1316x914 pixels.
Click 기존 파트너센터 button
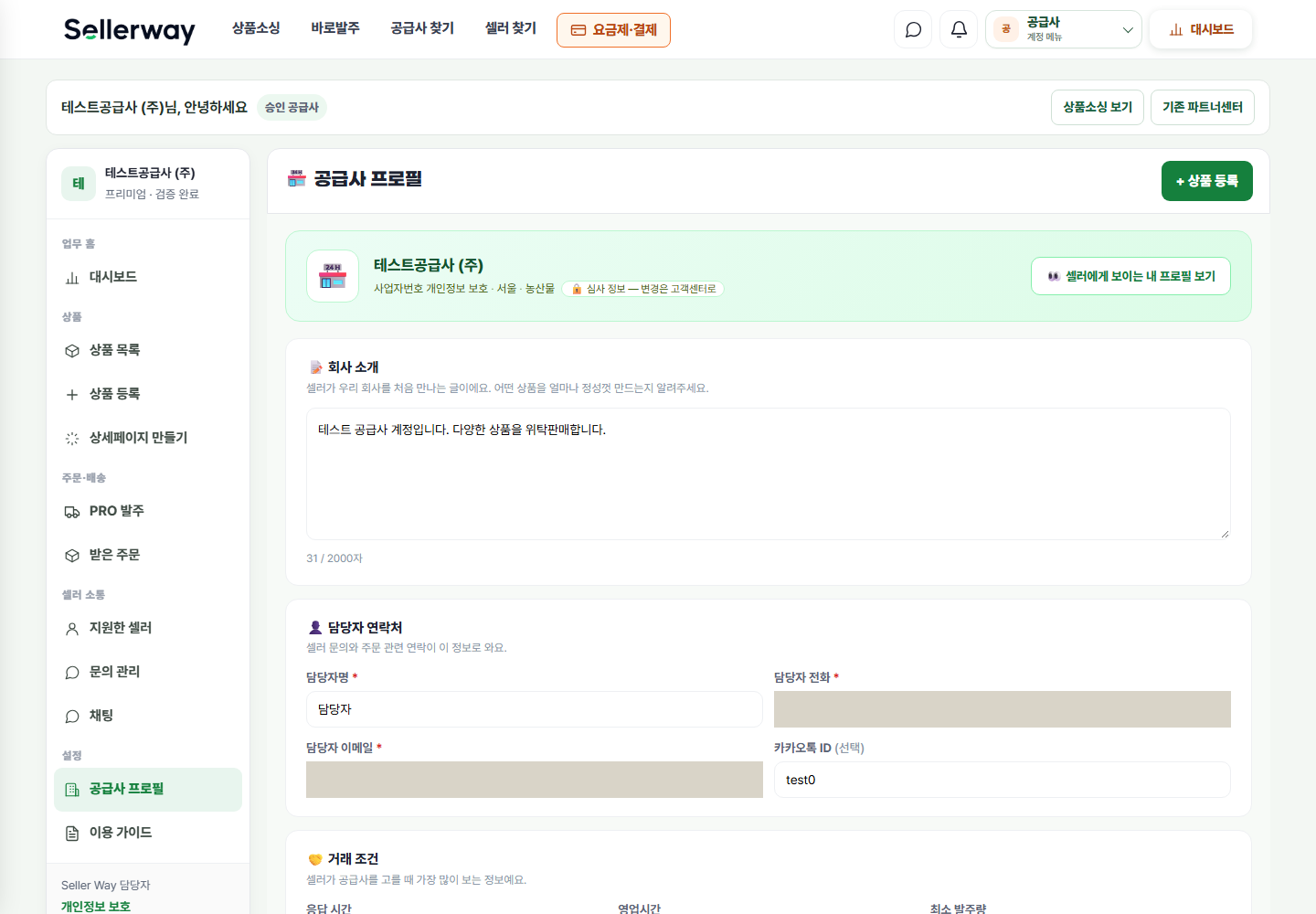(1203, 107)
